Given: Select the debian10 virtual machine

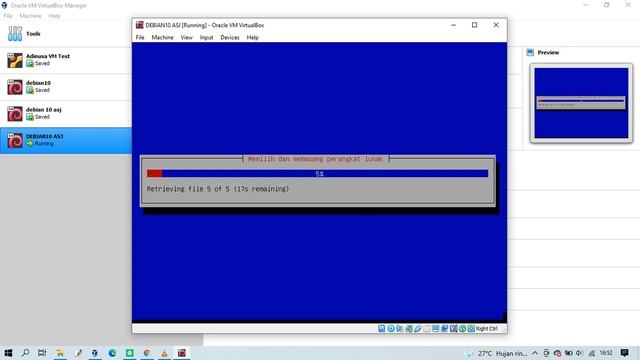Looking at the screenshot, I should [x=65, y=87].
